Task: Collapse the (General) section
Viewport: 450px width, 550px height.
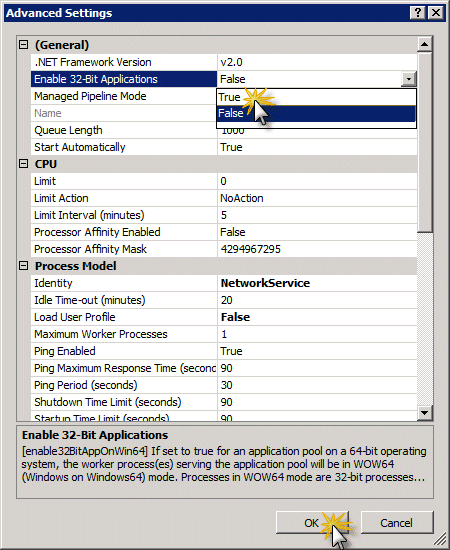Action: pos(23,45)
